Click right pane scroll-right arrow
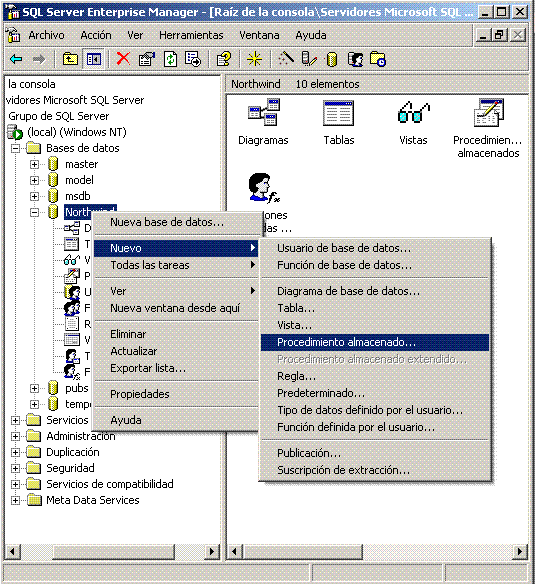 pos(520,551)
